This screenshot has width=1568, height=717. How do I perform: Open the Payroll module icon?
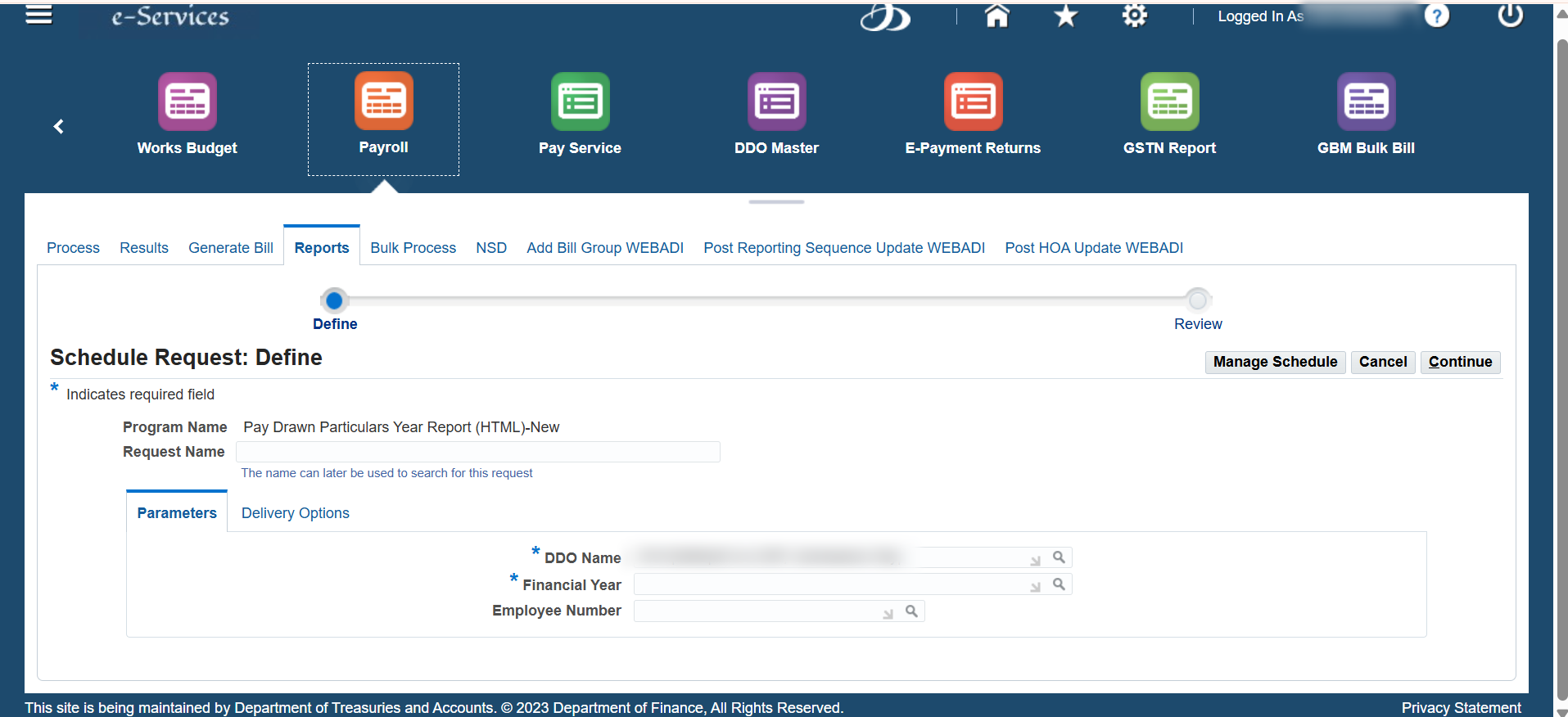pyautogui.click(x=383, y=101)
